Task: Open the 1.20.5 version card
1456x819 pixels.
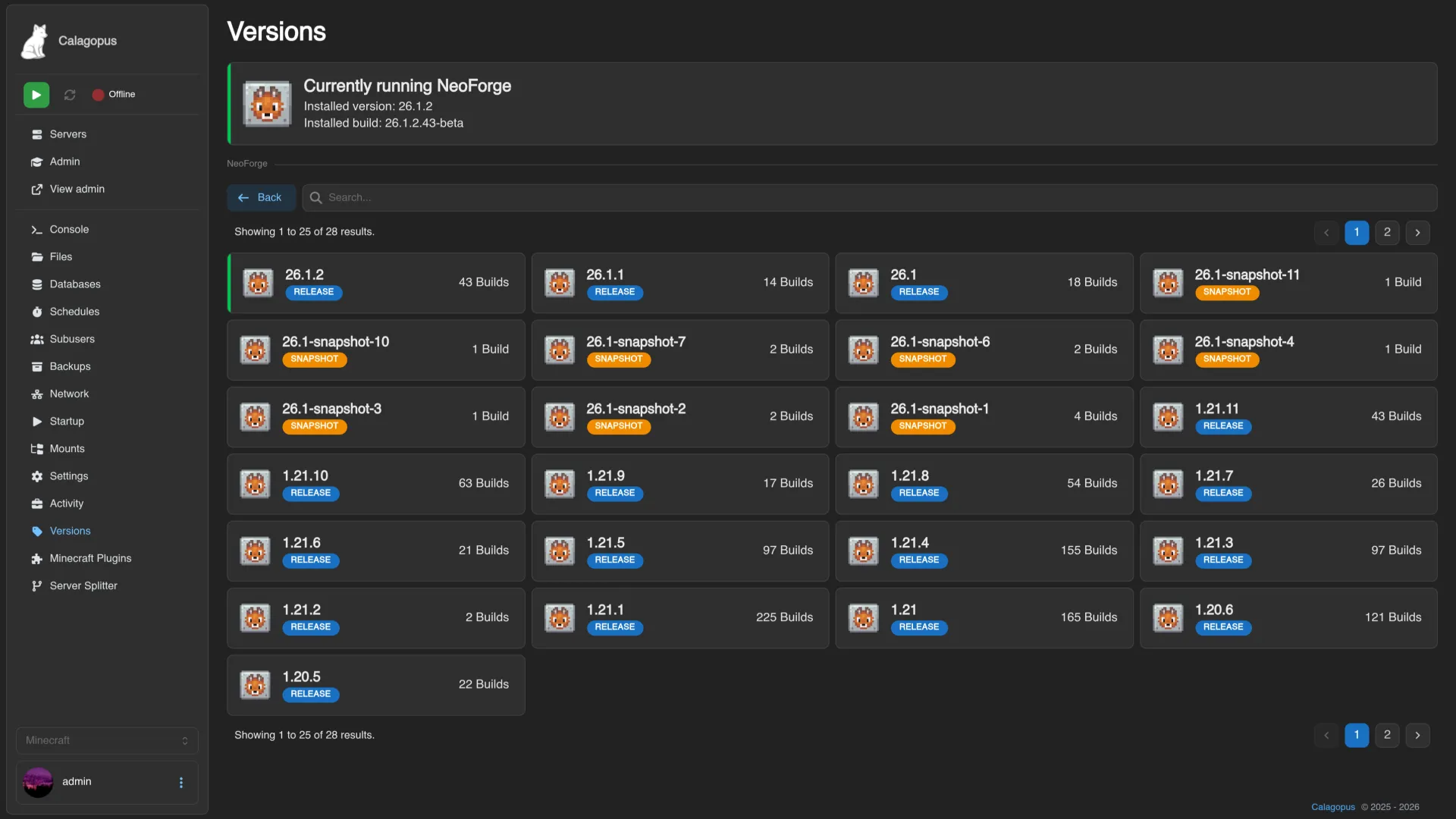Action: coord(376,685)
